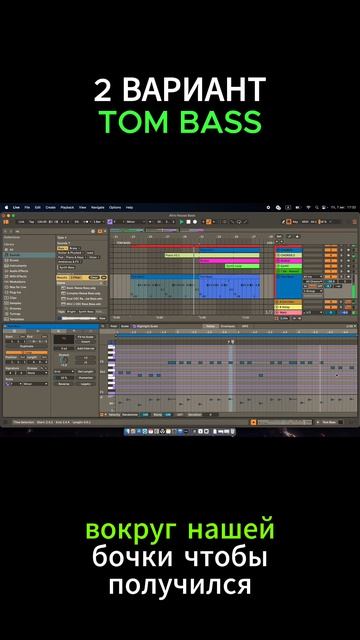Toggle the Synth Bass filter tag

coord(67,267)
